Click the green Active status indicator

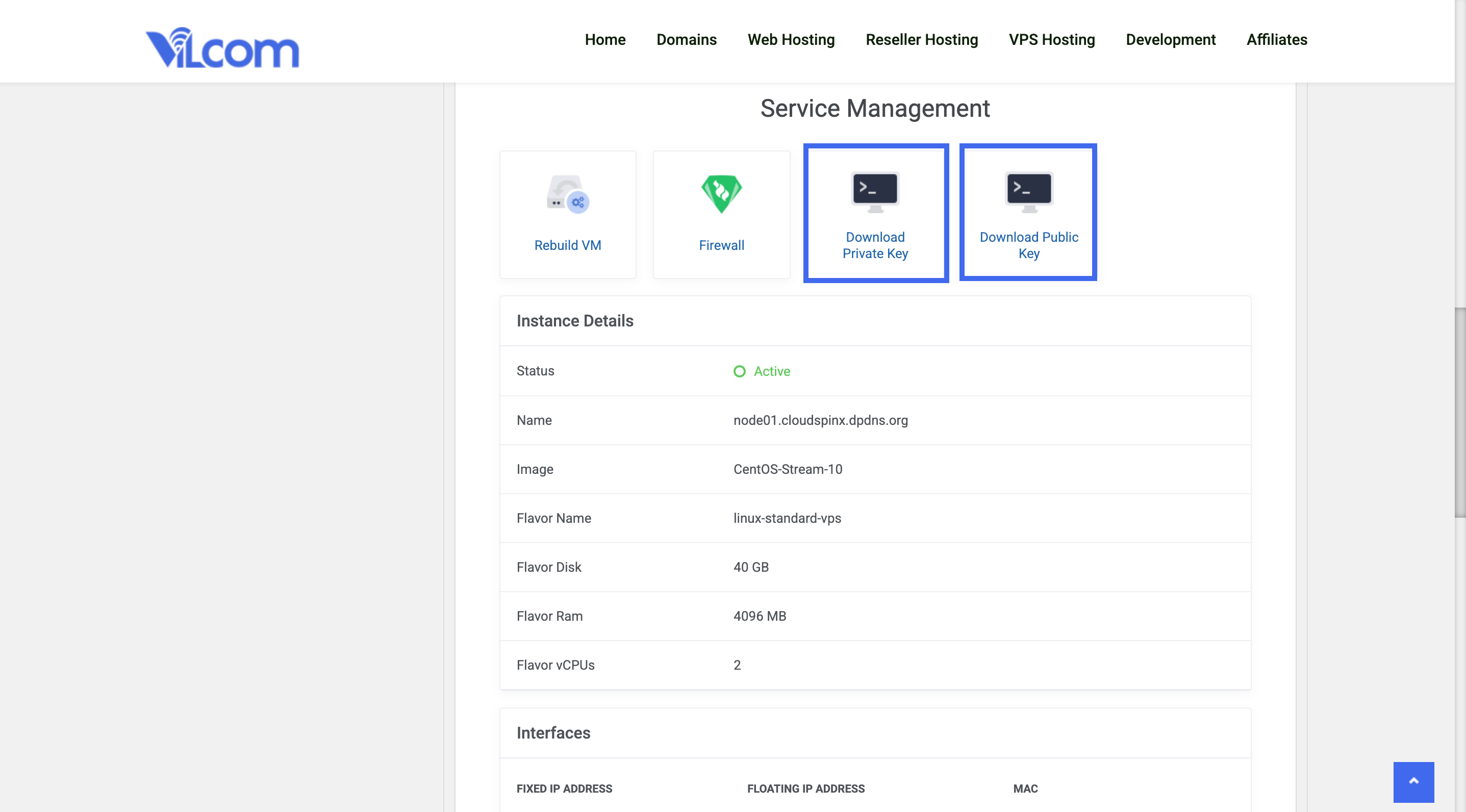739,371
